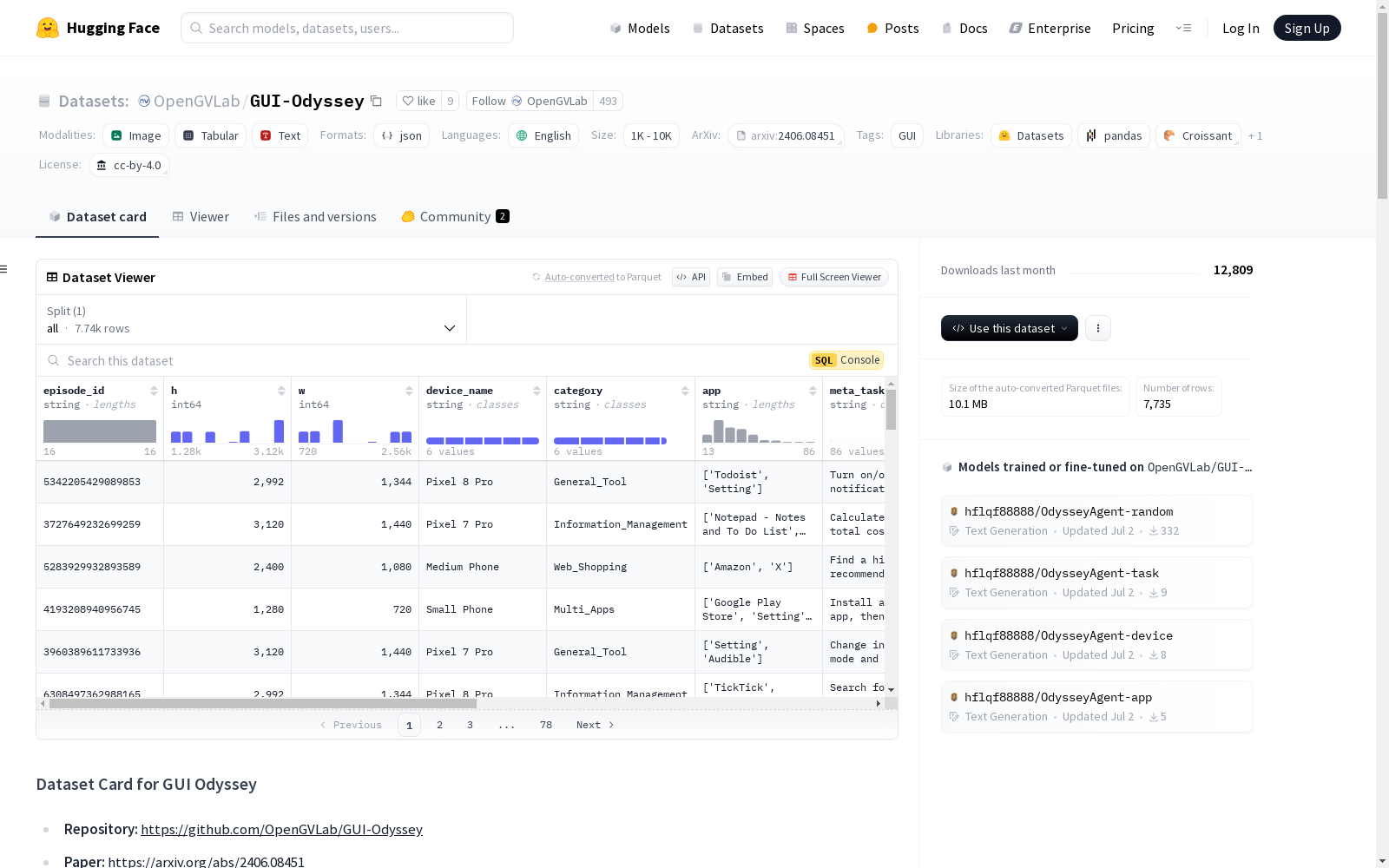Open the Community tab
1389x868 pixels.
click(455, 217)
